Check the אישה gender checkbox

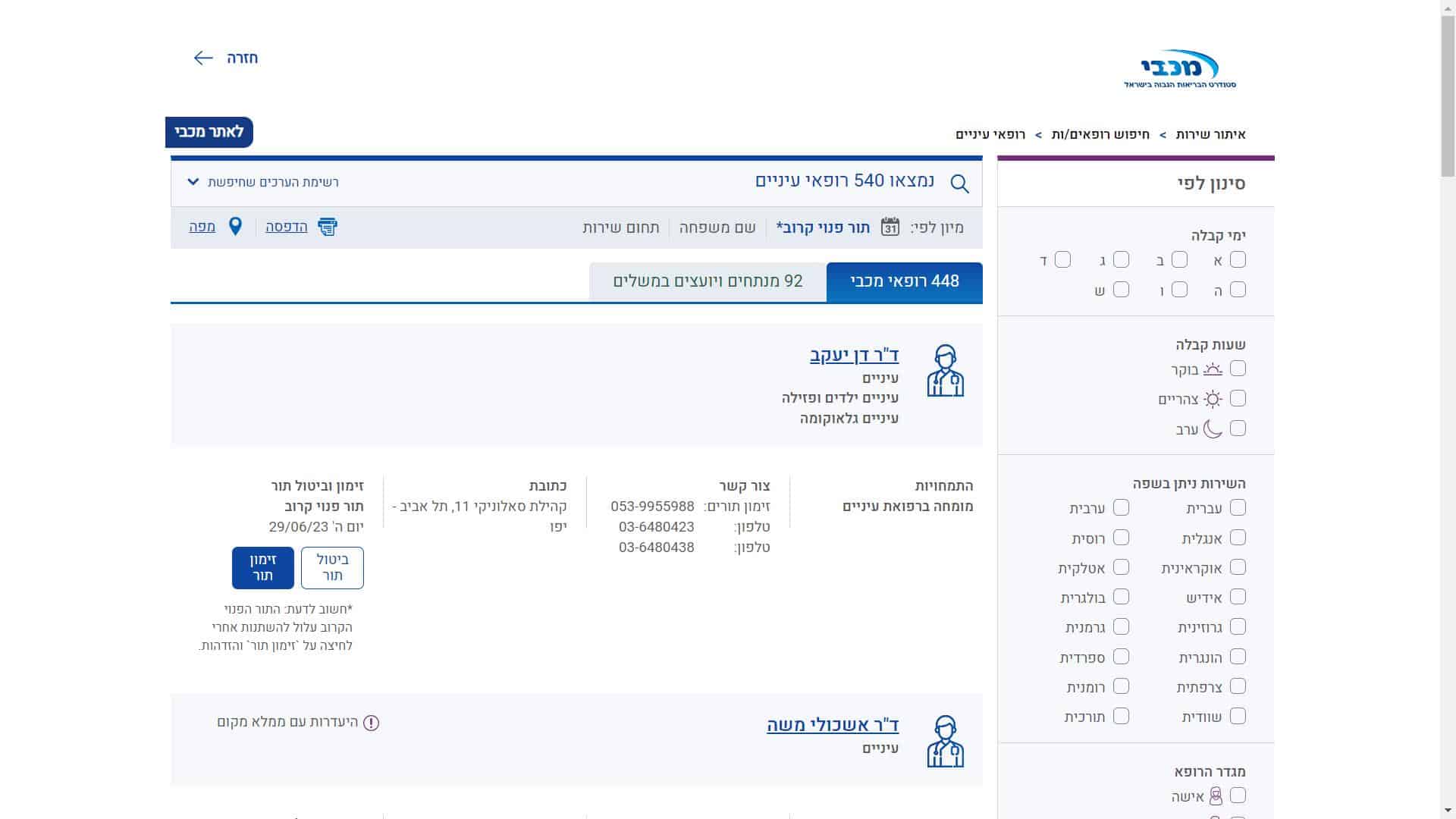[x=1238, y=795]
